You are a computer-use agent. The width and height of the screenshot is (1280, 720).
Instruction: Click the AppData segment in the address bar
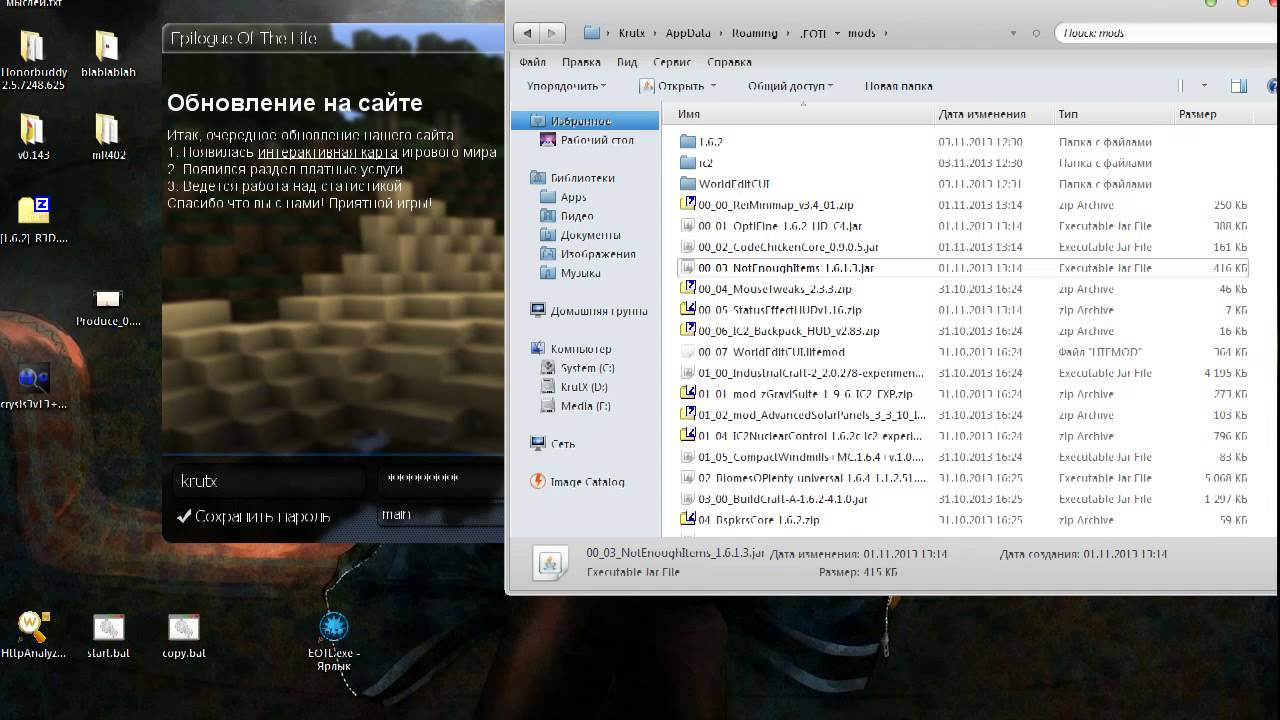tap(688, 33)
